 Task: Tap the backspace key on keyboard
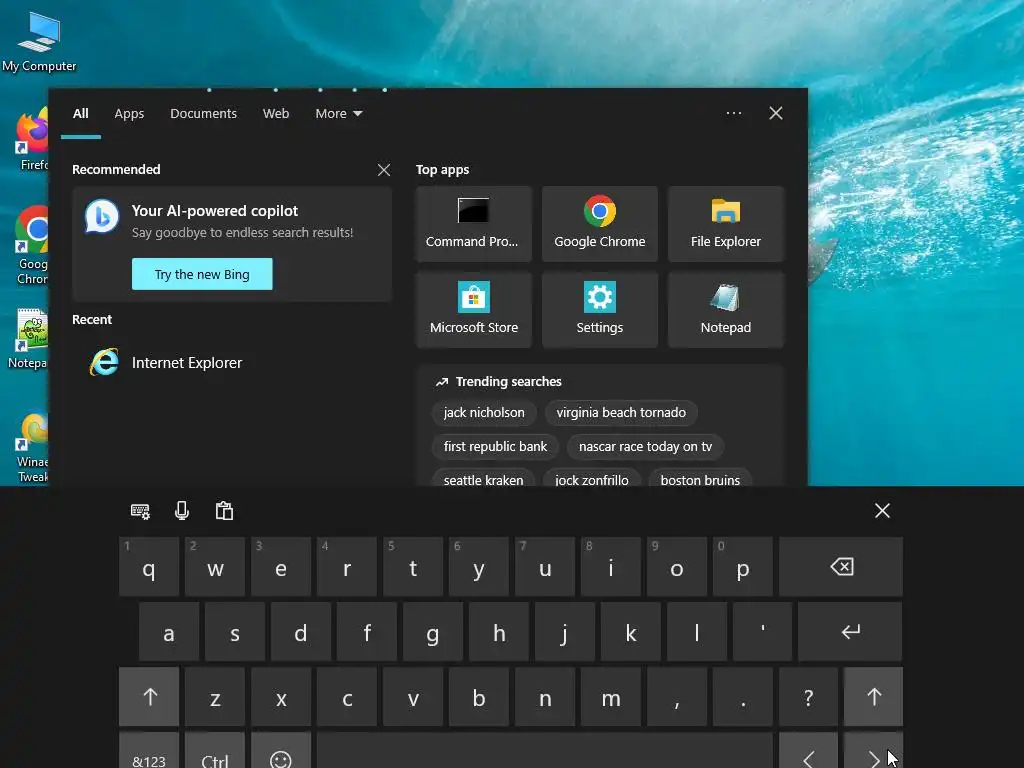tap(841, 567)
